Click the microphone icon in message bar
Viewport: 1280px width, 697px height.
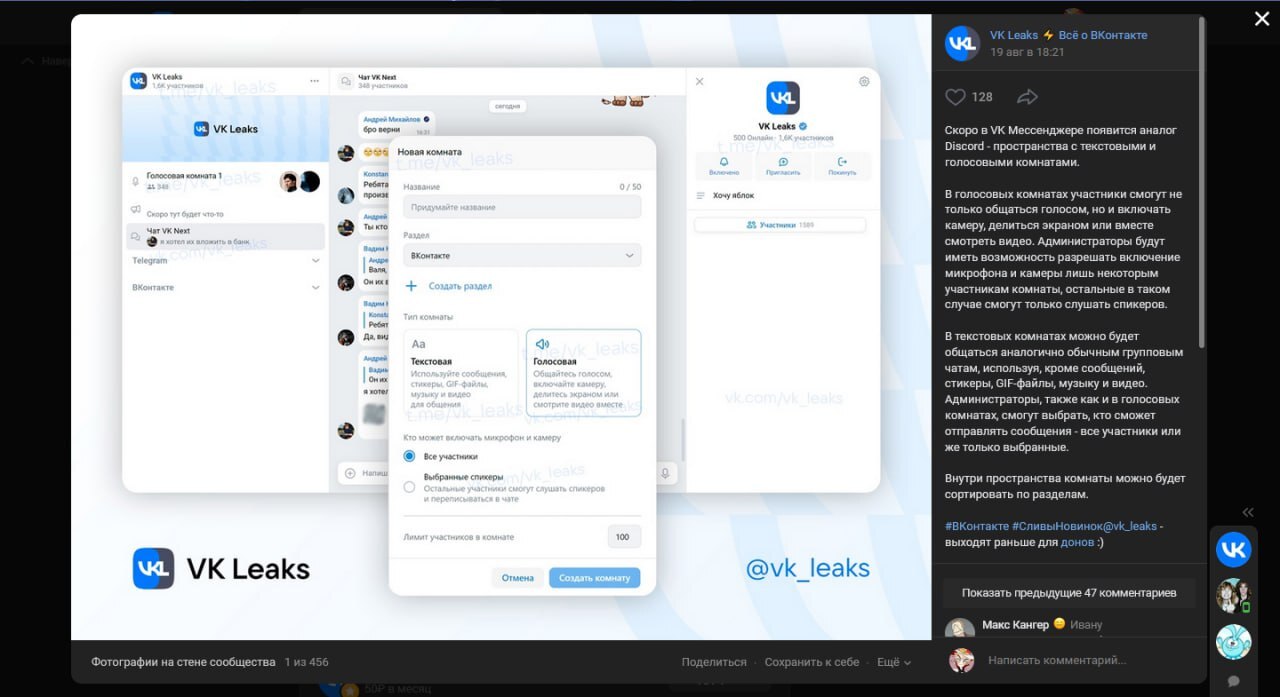click(665, 473)
